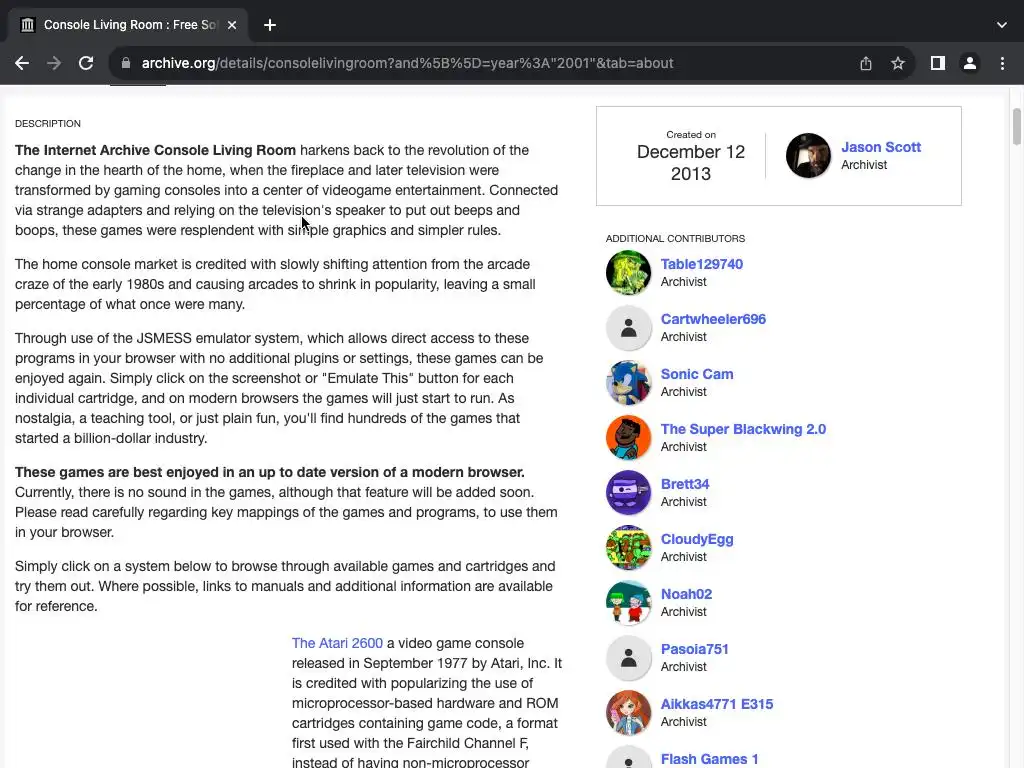Click the 'December 12 2013' creation date
1024x768 pixels.
[x=690, y=163]
